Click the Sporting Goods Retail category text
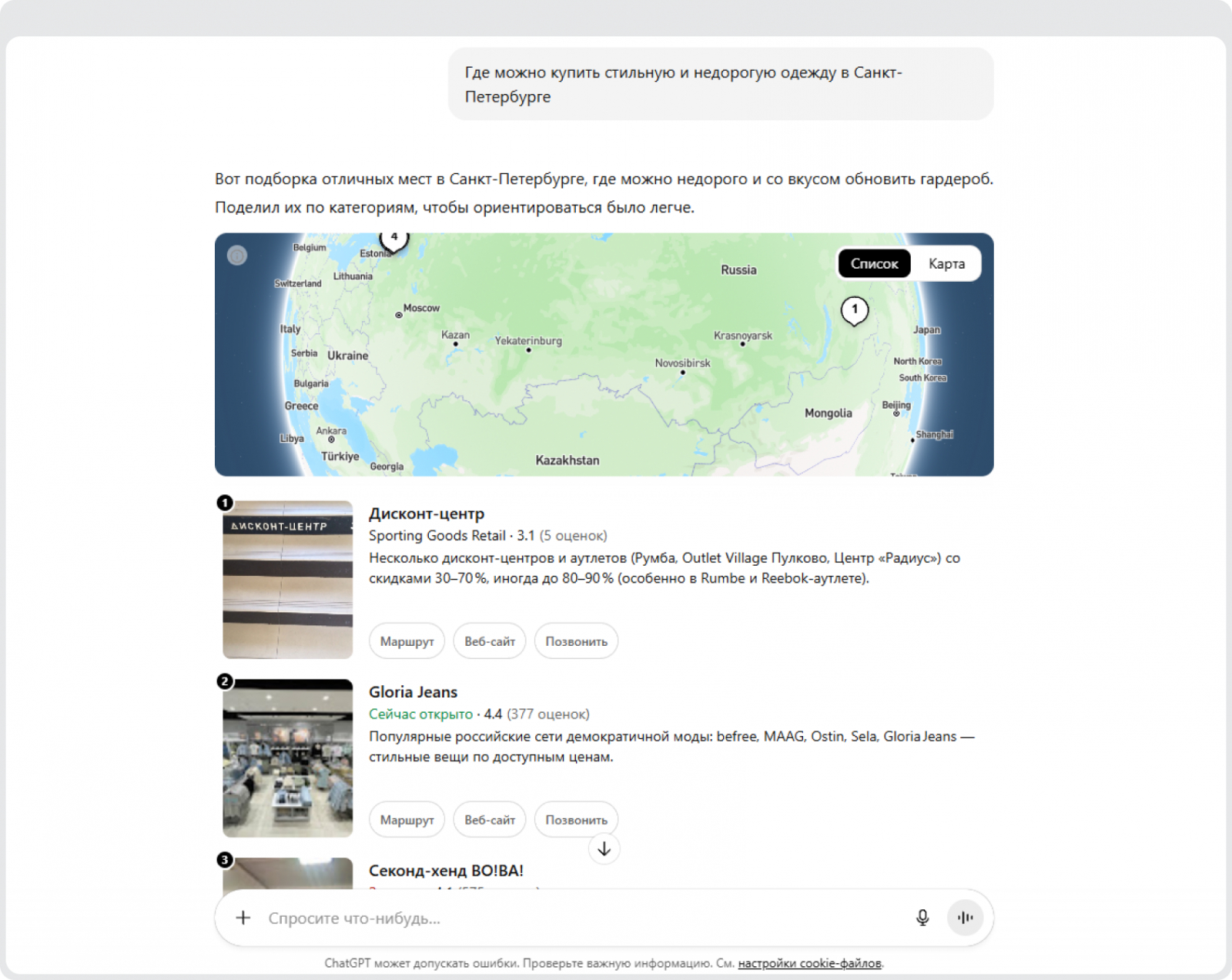1232x980 pixels. pos(437,536)
